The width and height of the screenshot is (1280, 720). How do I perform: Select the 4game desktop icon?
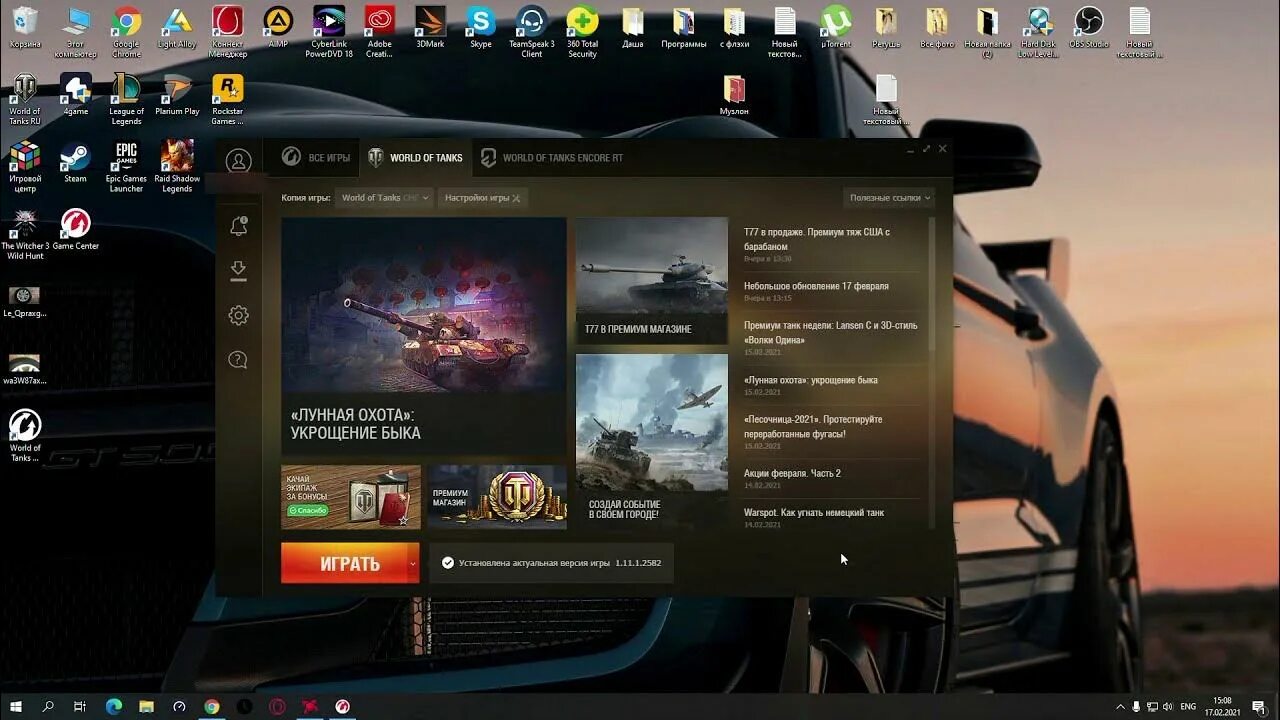click(x=76, y=95)
